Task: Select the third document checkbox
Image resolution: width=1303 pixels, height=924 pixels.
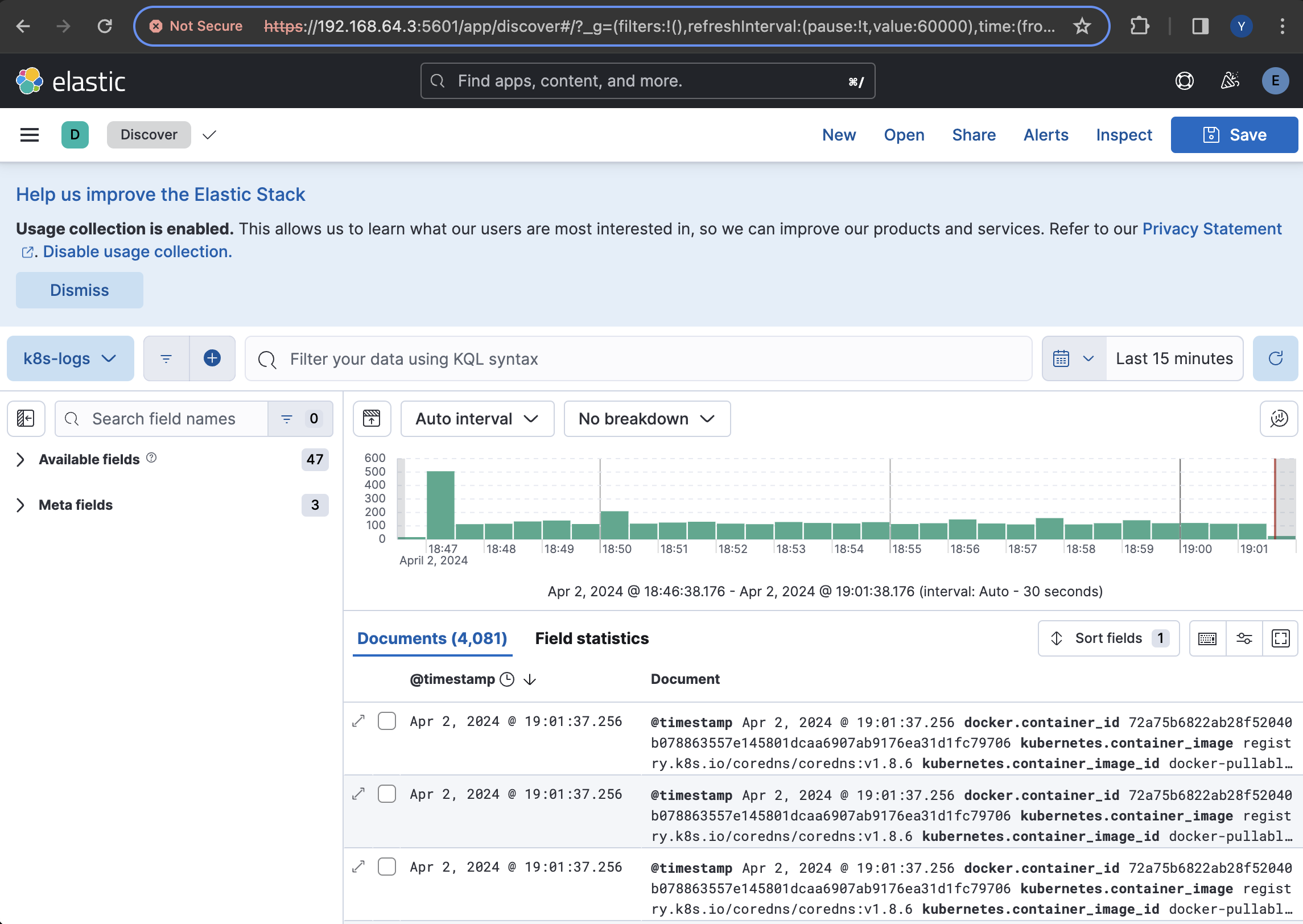Action: (387, 867)
